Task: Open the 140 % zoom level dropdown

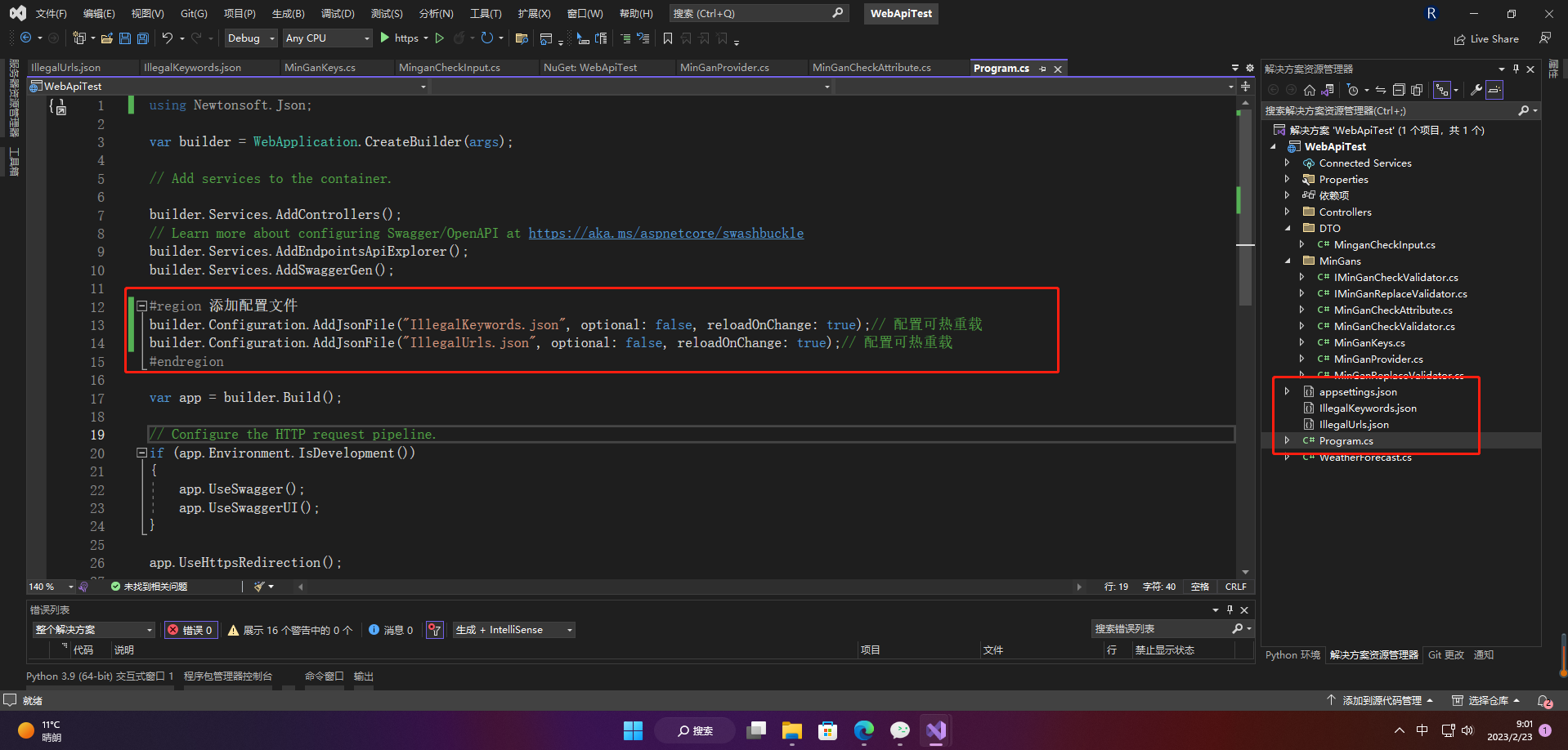Action: (x=51, y=587)
